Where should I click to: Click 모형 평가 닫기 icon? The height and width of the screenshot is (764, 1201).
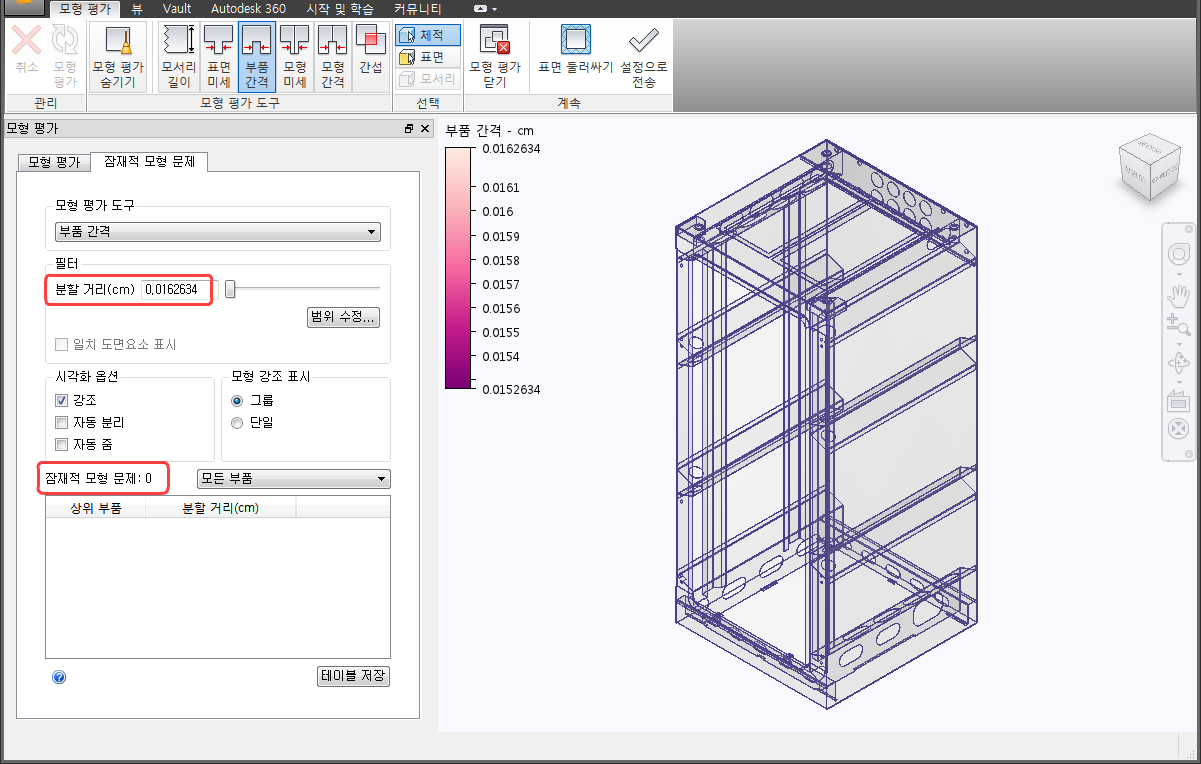tap(496, 40)
